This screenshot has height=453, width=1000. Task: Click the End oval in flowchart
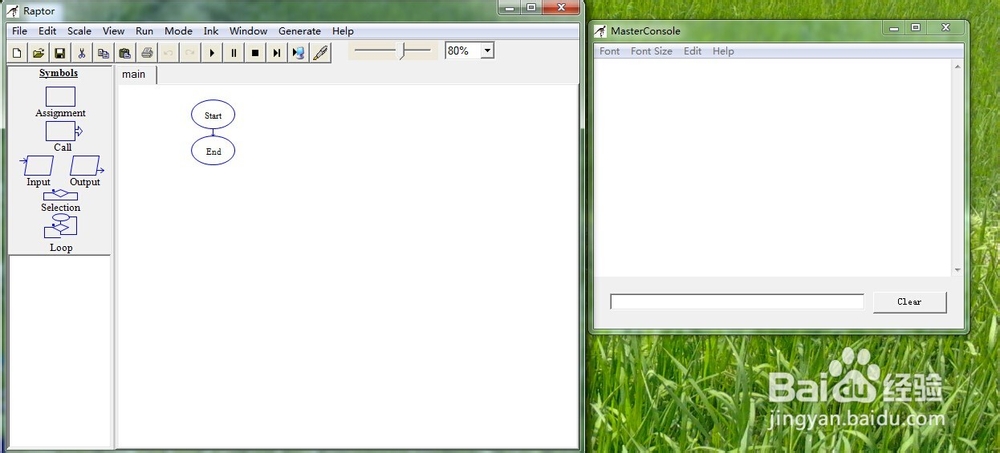[213, 151]
